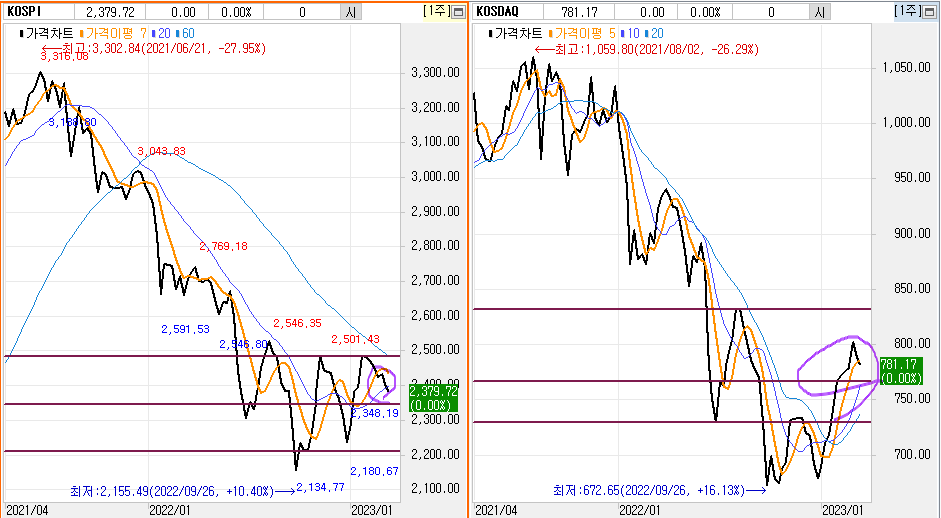Click the 20 moving average legend in KOSPI chart
This screenshot has height=518, width=941.
162,34
